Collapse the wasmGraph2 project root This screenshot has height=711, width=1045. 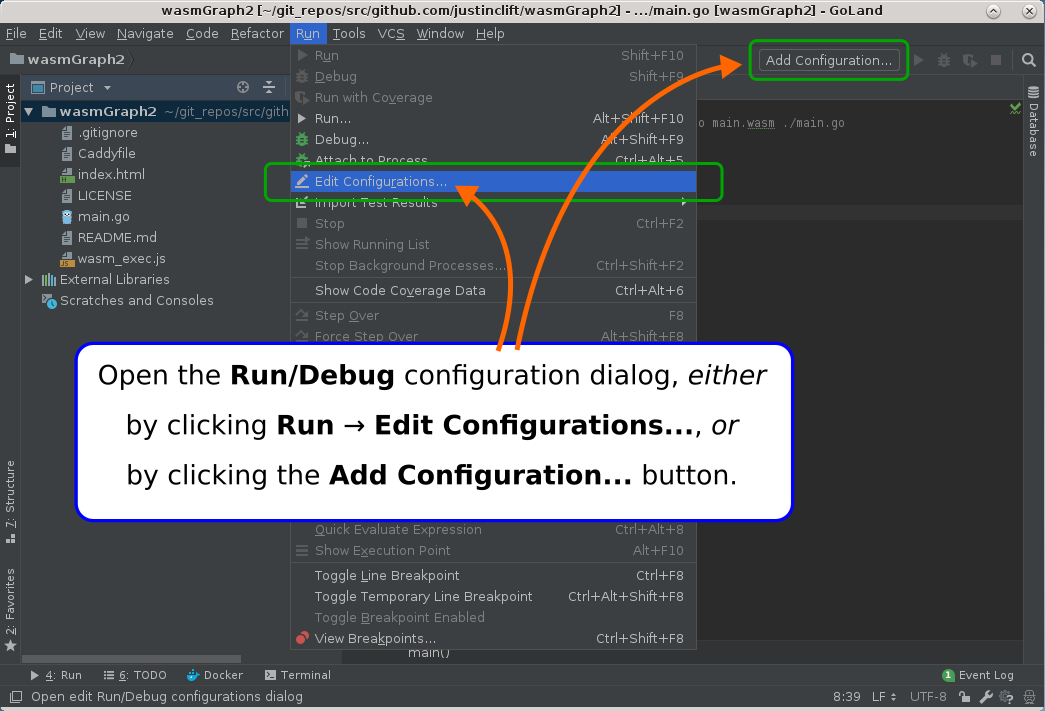coord(29,111)
